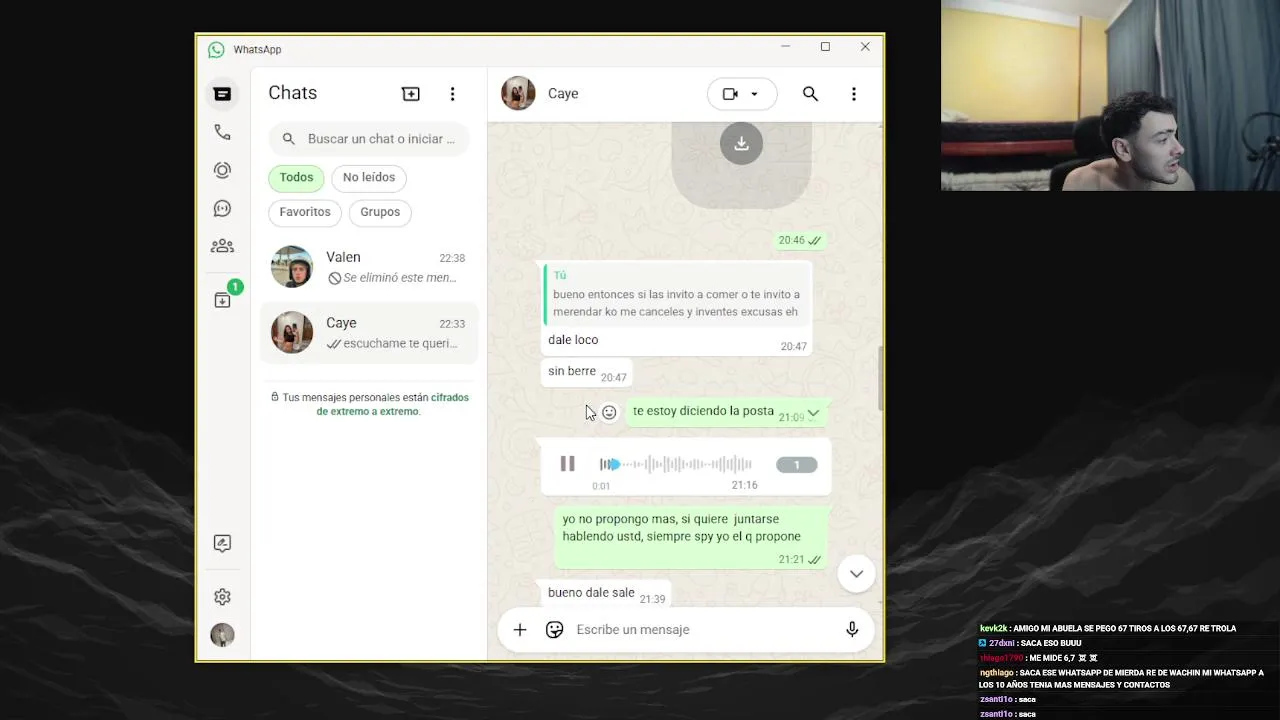Screen dimensions: 1280x720
Task: Click Valen's profile picture in chat list
Action: 292,267
